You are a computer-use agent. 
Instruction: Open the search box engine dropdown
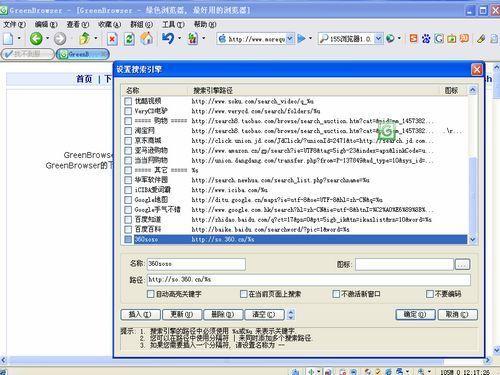coord(378,39)
